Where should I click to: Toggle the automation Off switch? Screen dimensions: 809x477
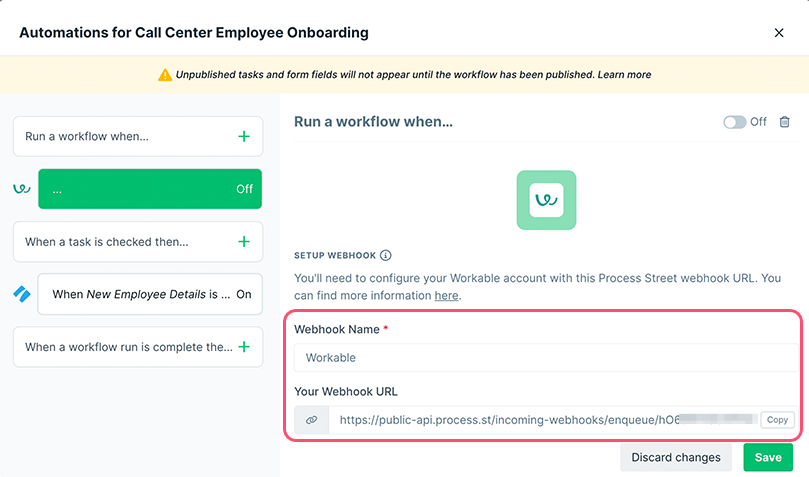click(x=734, y=122)
